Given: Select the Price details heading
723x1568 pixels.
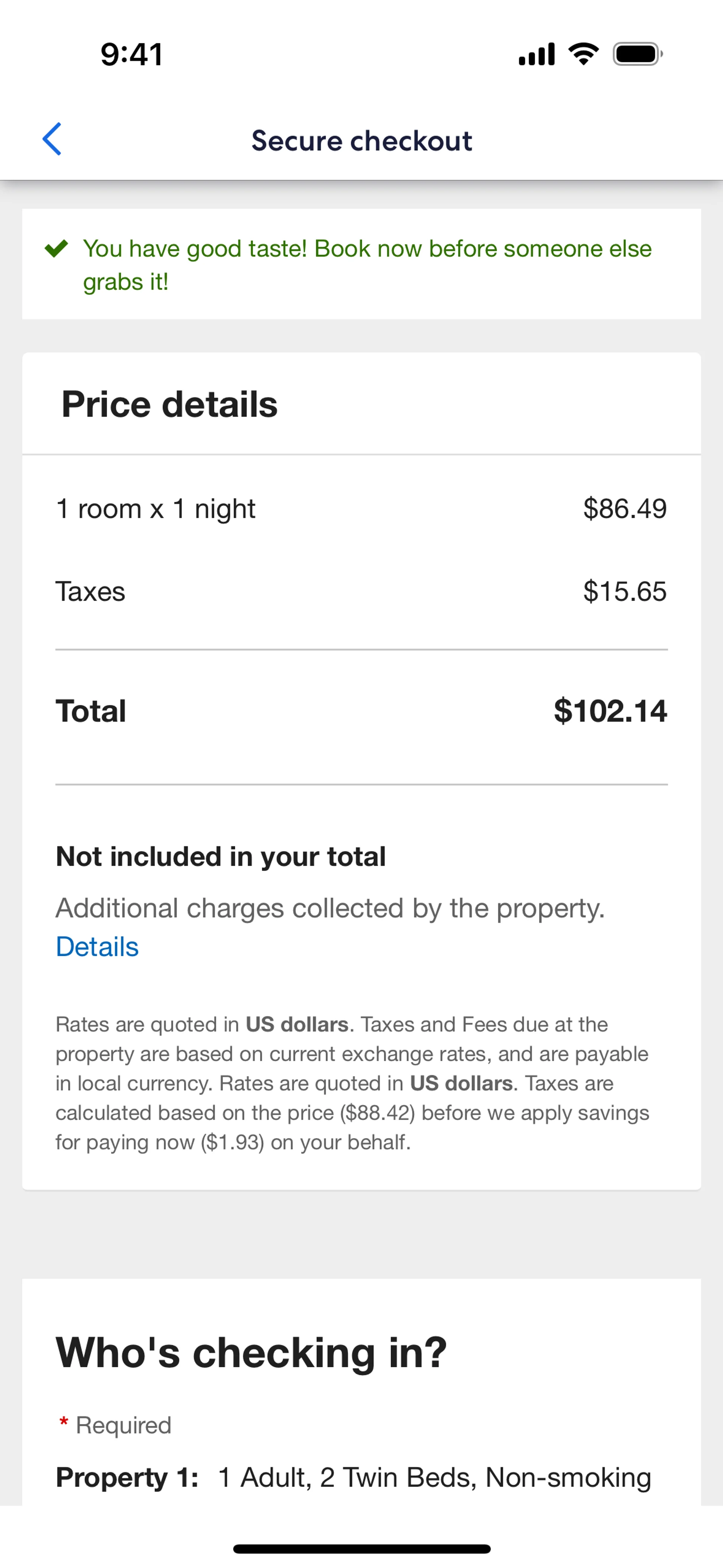Looking at the screenshot, I should pos(169,404).
